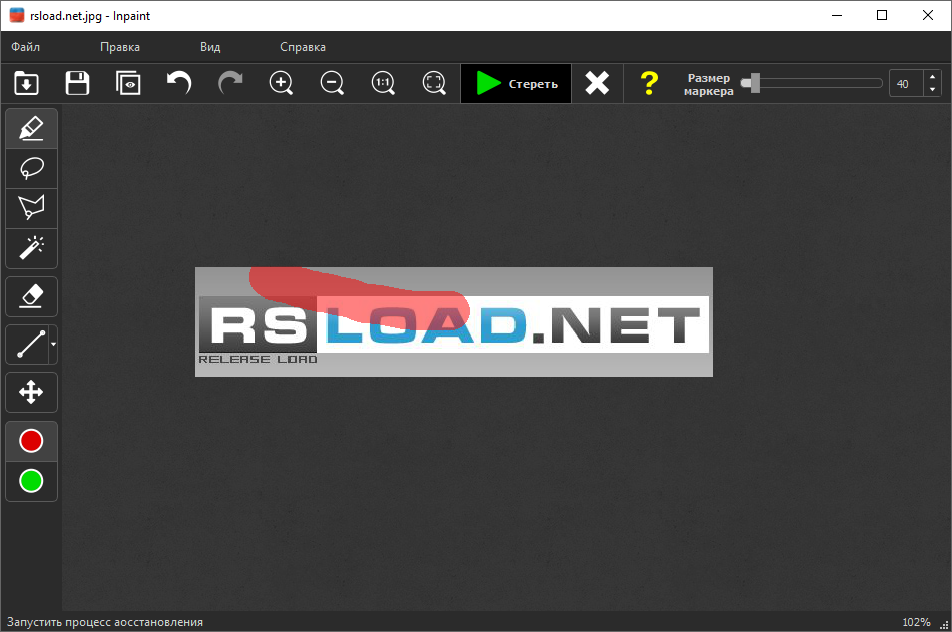Undo the last marker stroke

coord(179,83)
